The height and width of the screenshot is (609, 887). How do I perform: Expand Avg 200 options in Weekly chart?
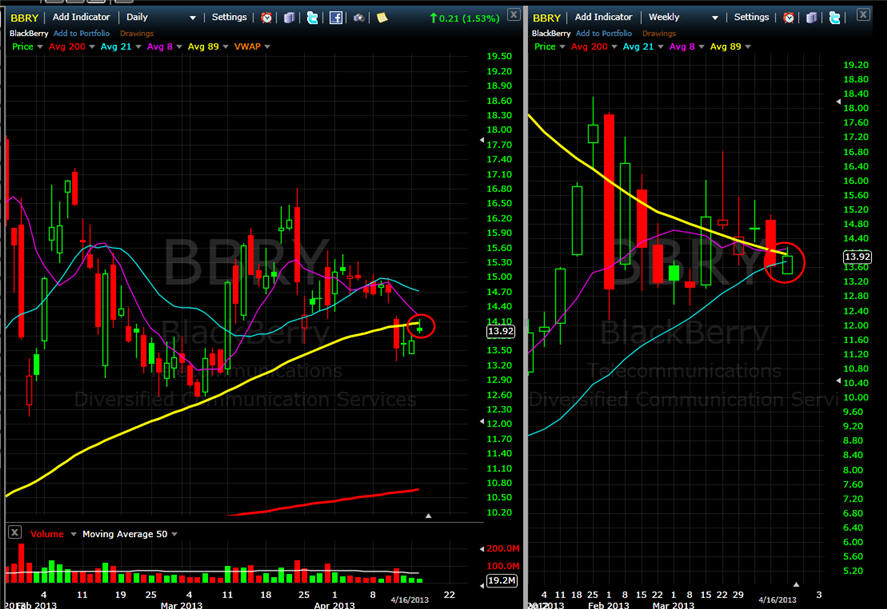coord(614,47)
